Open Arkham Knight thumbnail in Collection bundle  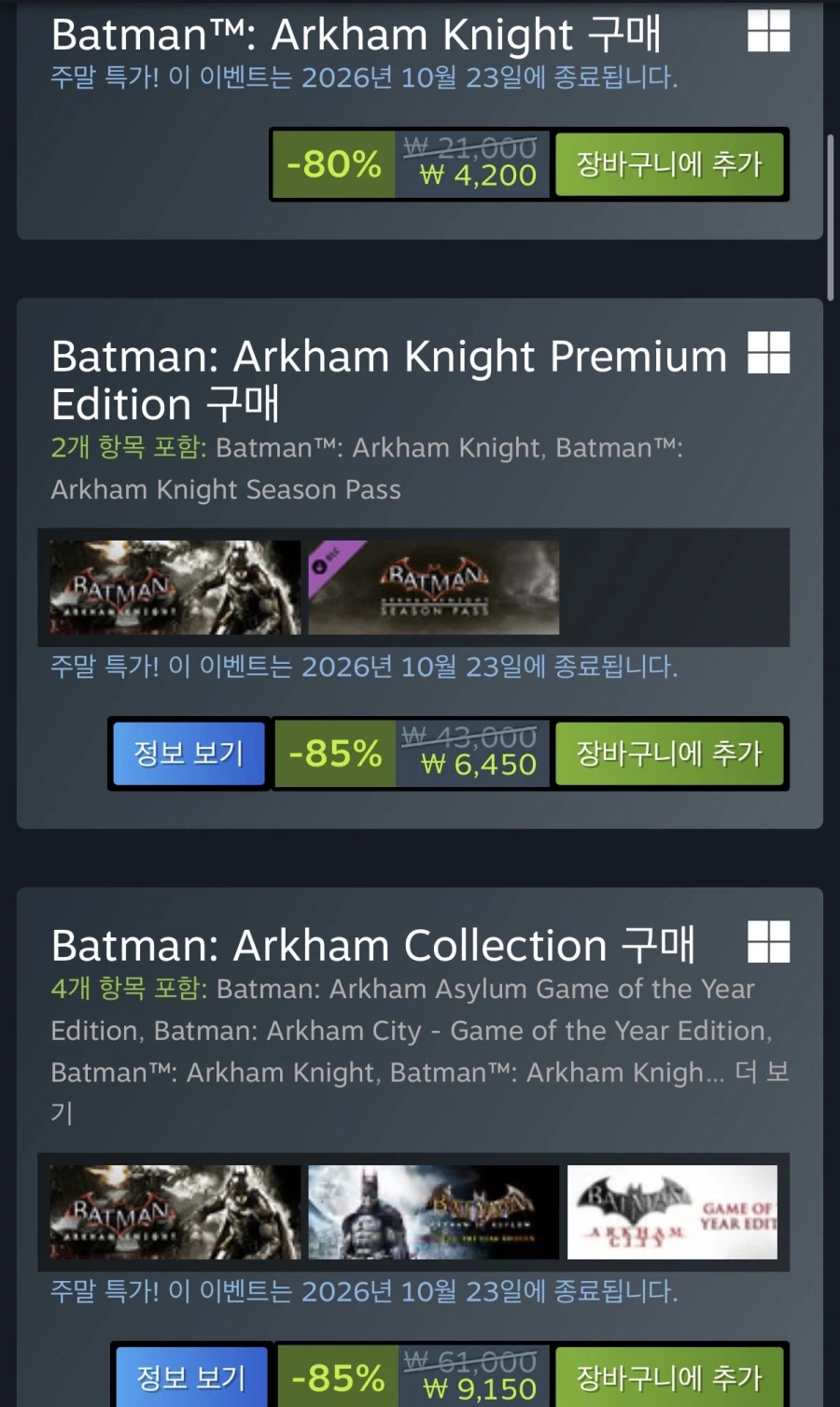175,1212
